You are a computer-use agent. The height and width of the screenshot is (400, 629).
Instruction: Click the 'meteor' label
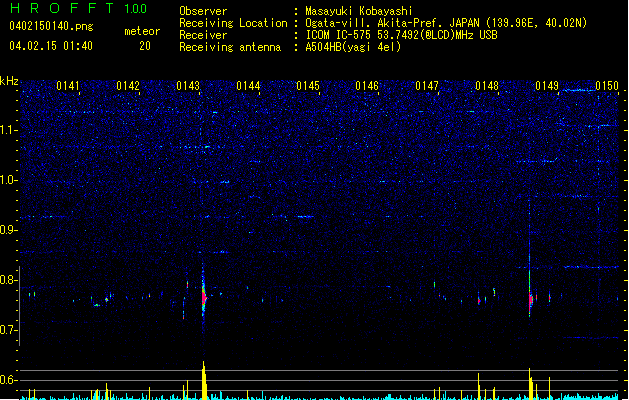(142, 31)
